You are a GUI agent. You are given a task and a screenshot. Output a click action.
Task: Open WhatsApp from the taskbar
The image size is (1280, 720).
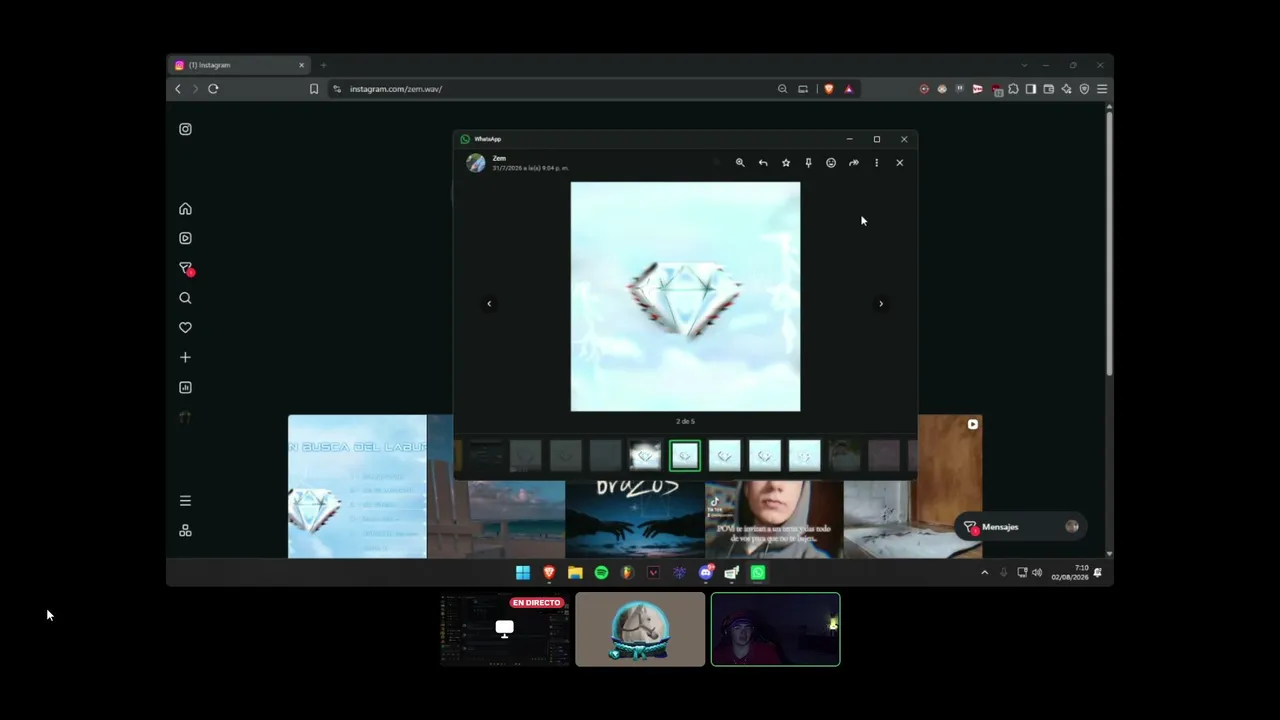[758, 573]
